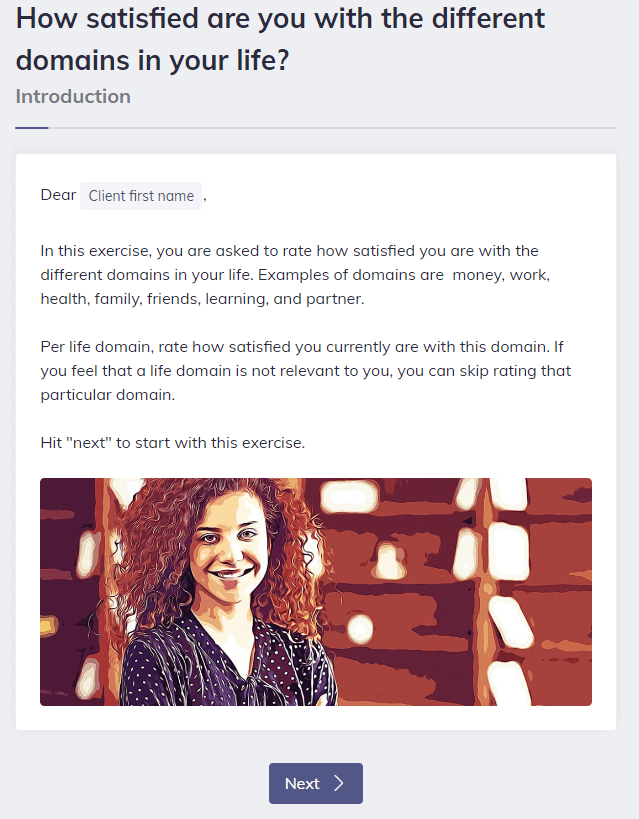
Task: Click the word "money" in the domain examples
Action: pos(479,274)
